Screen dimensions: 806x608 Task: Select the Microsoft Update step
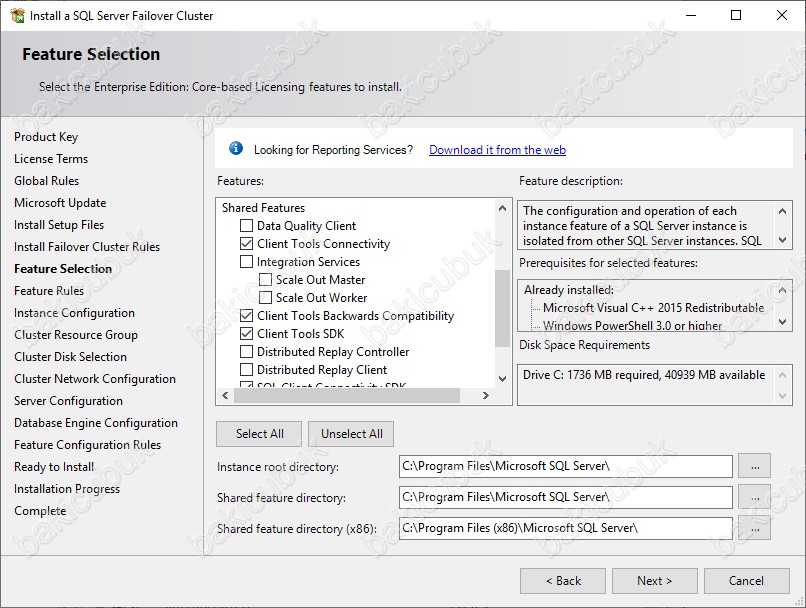pyautogui.click(x=60, y=203)
